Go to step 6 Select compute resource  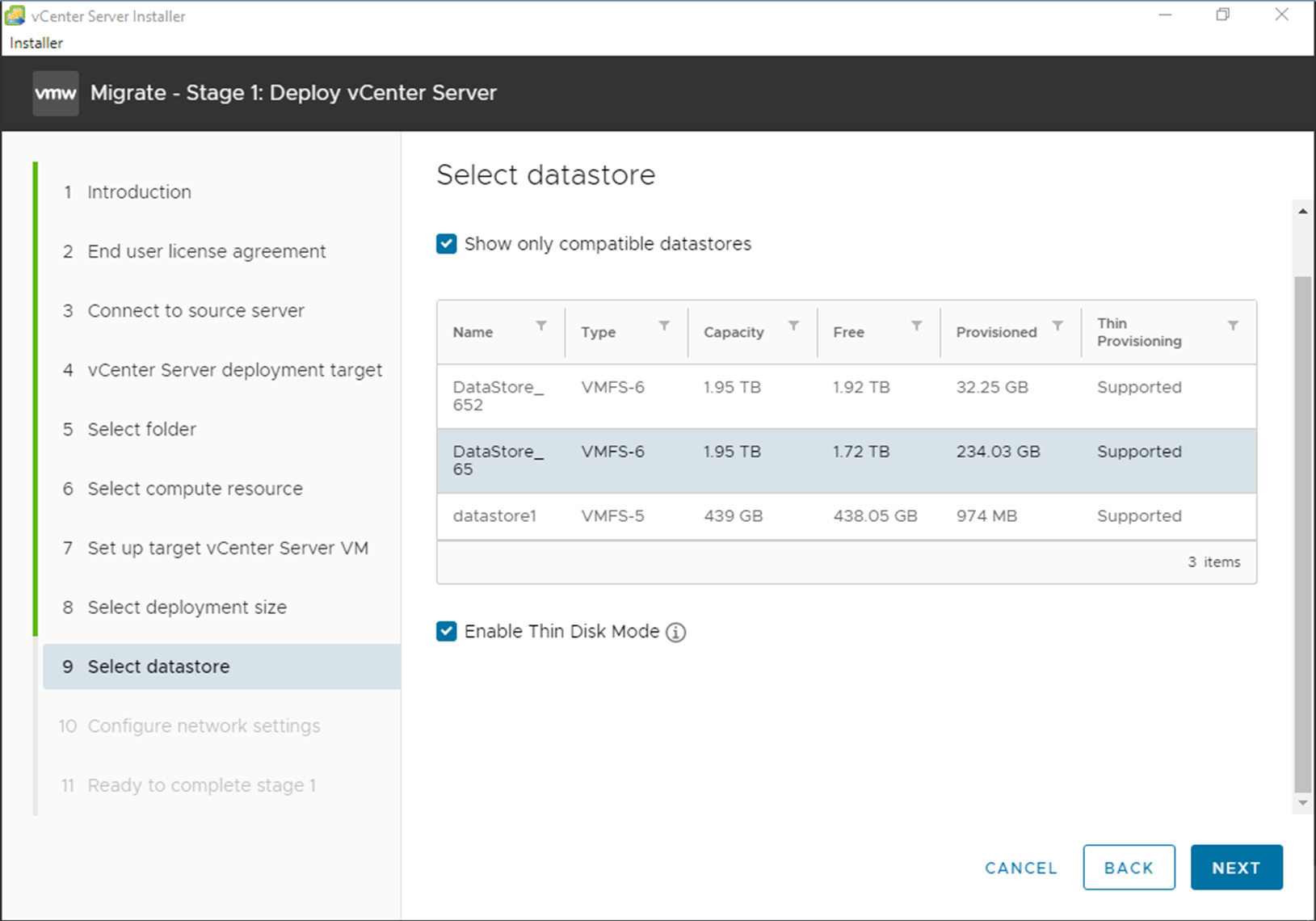click(183, 489)
